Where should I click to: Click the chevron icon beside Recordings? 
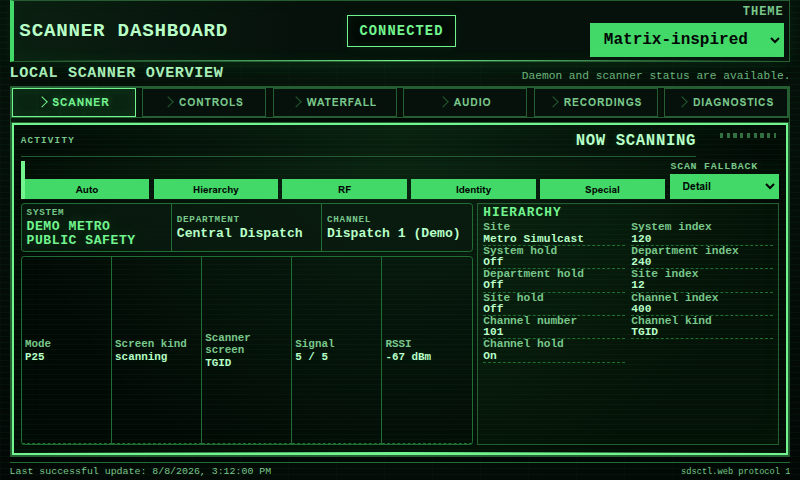556,102
